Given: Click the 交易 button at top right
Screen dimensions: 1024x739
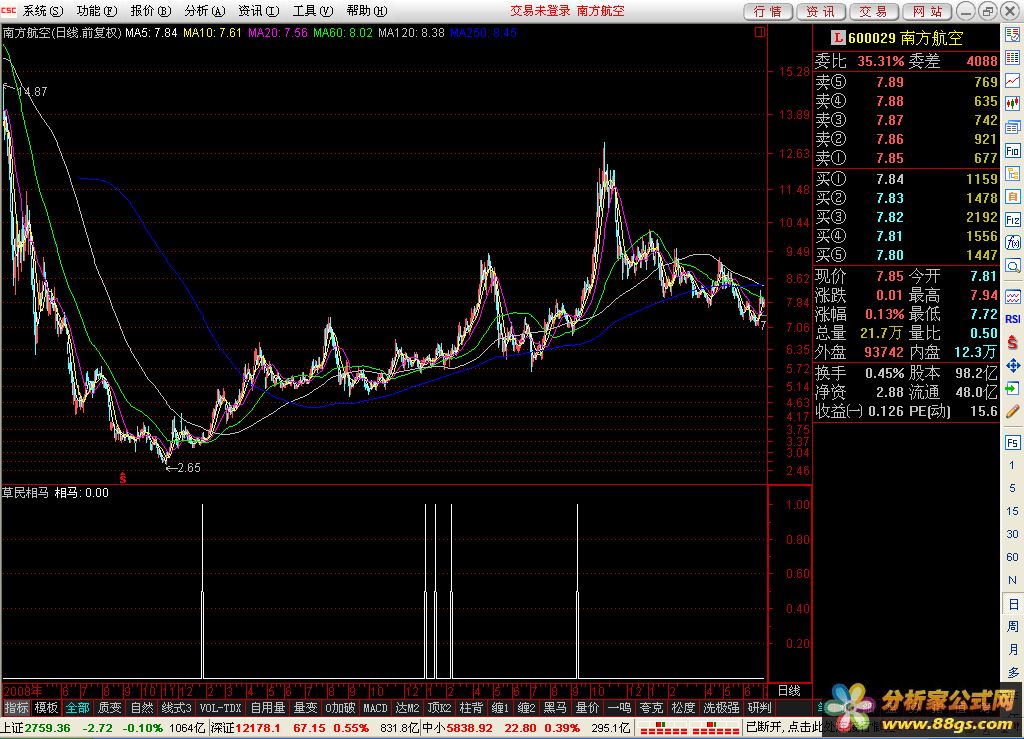Looking at the screenshot, I should tap(874, 12).
